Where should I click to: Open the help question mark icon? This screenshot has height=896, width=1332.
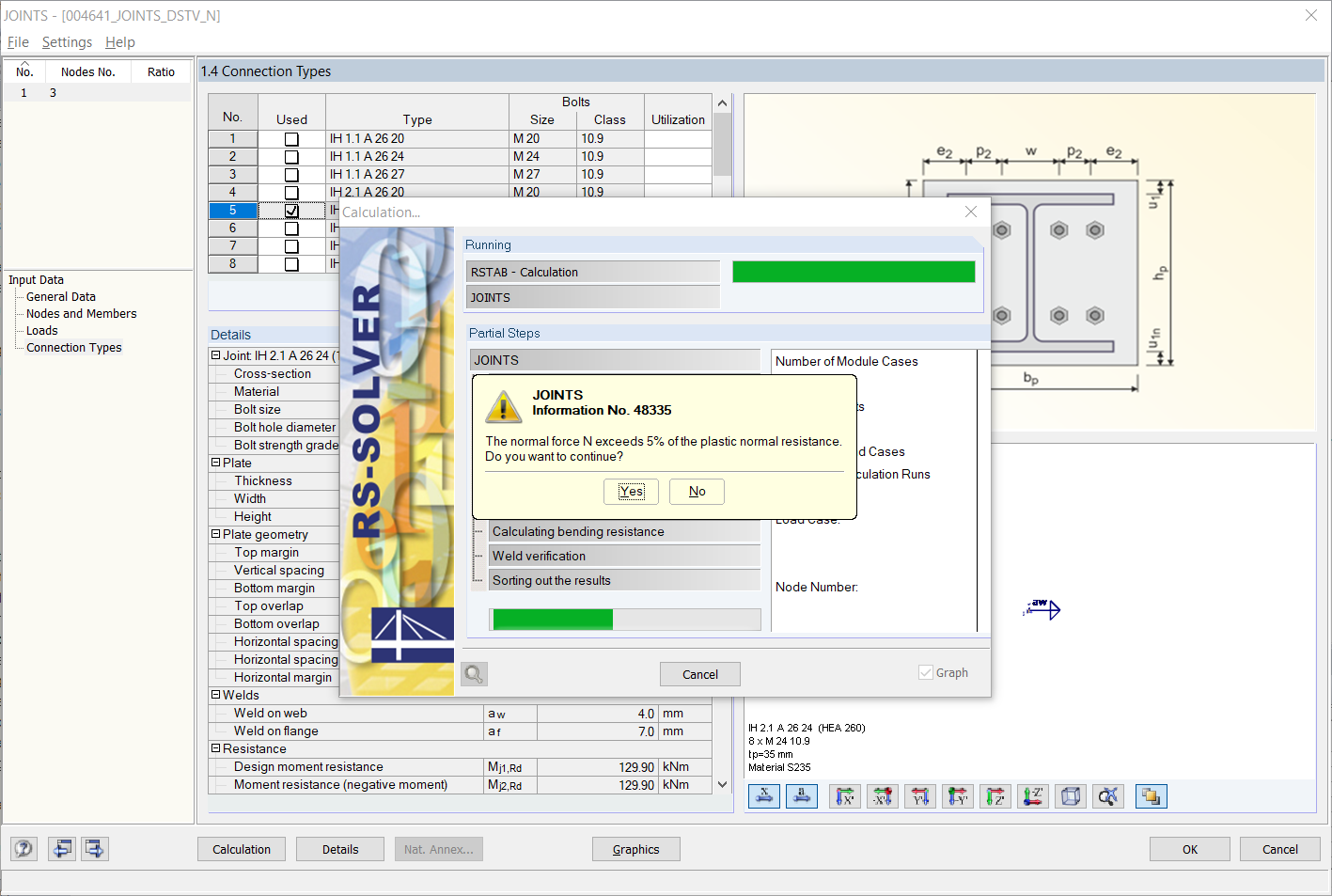(24, 848)
